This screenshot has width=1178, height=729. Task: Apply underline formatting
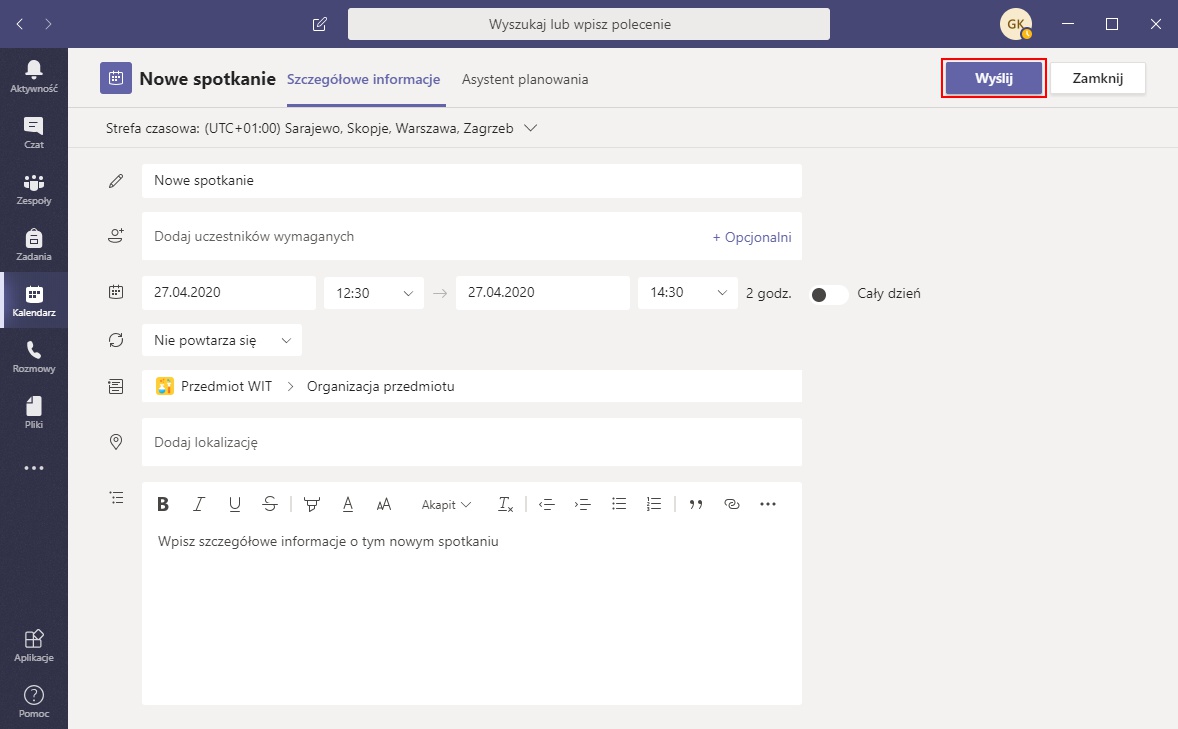[x=234, y=504]
